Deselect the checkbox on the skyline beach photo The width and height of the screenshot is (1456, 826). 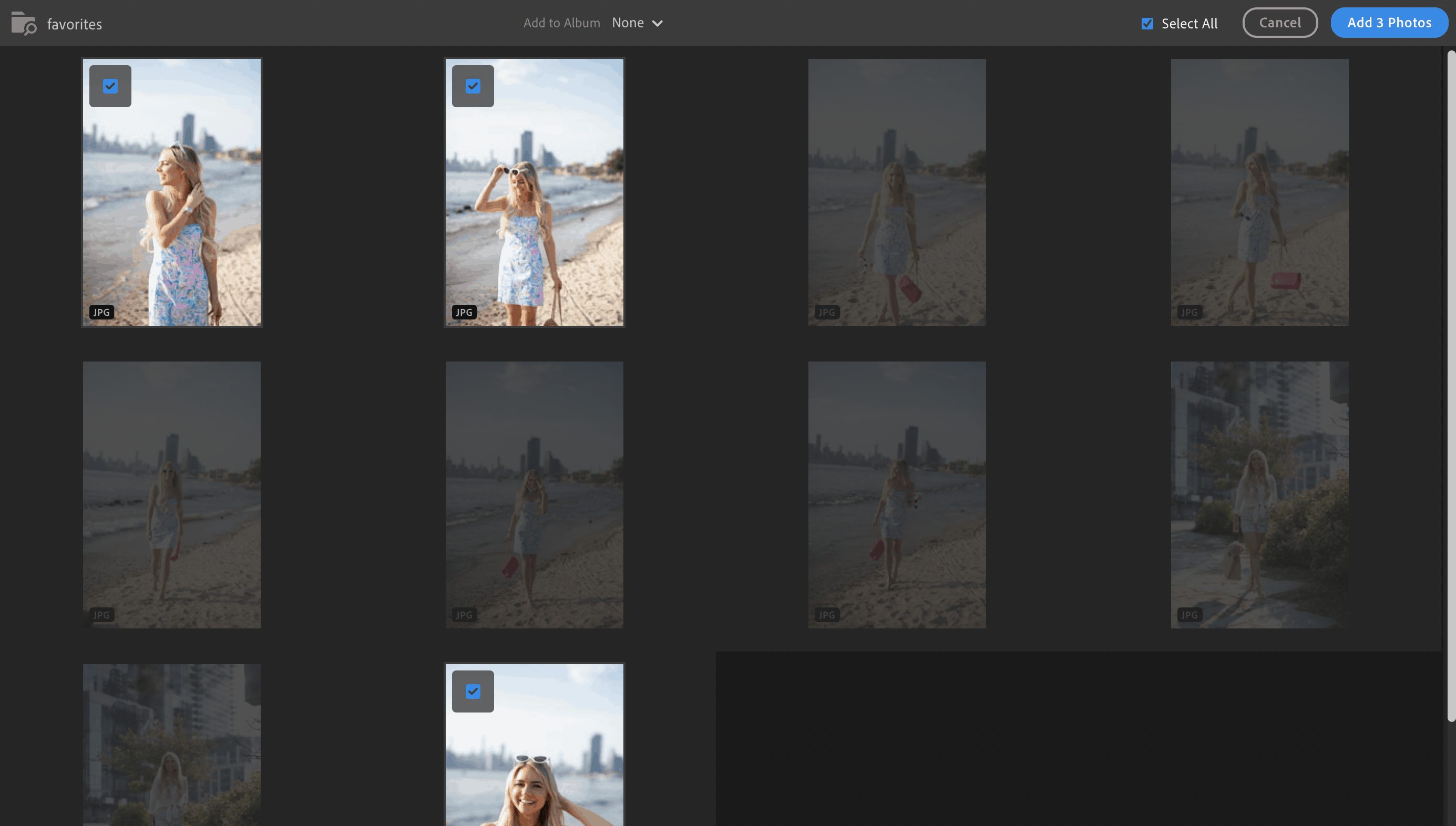click(473, 86)
